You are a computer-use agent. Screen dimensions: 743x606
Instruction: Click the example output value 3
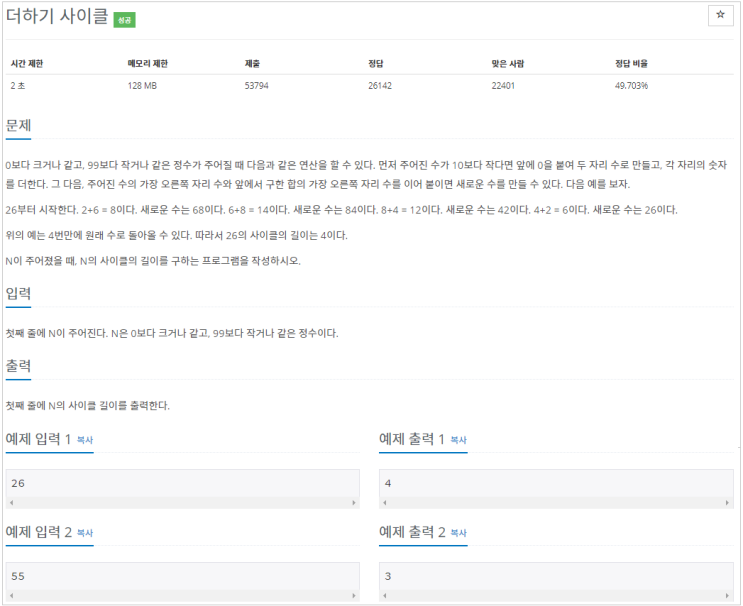click(x=388, y=576)
